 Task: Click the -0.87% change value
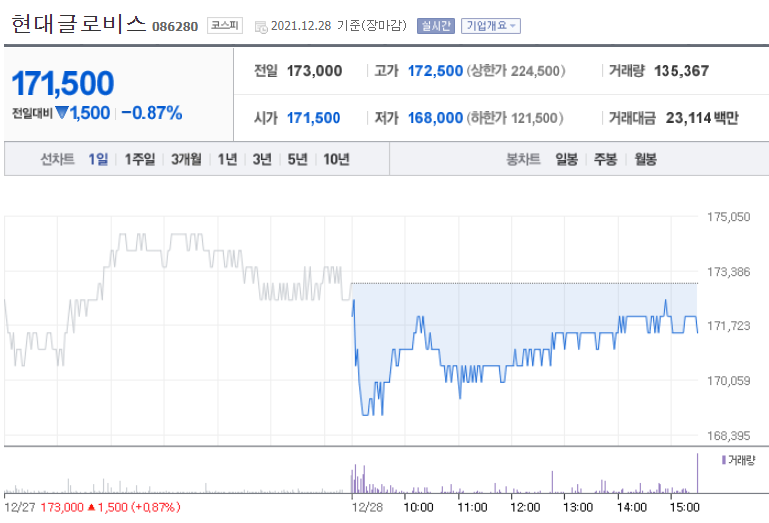click(152, 113)
